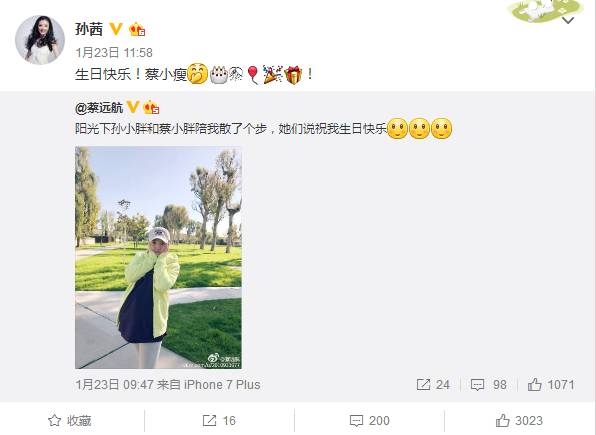The width and height of the screenshot is (596, 435).
Task: Open the original post time 1月23日 09:47
Action: point(115,385)
